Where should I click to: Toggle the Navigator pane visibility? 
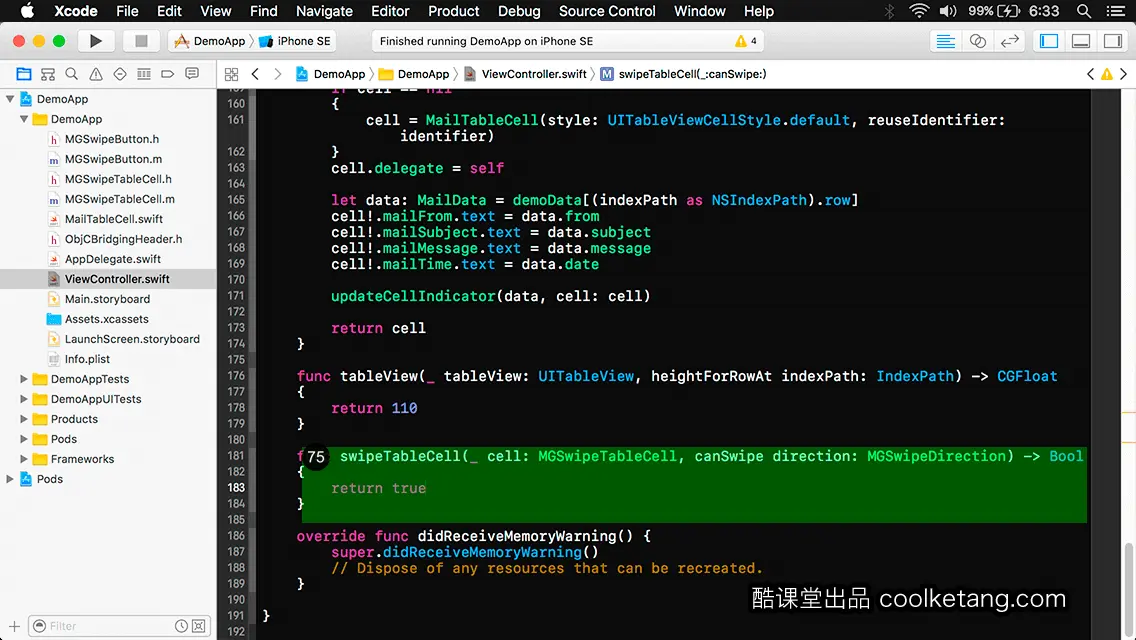point(1049,41)
